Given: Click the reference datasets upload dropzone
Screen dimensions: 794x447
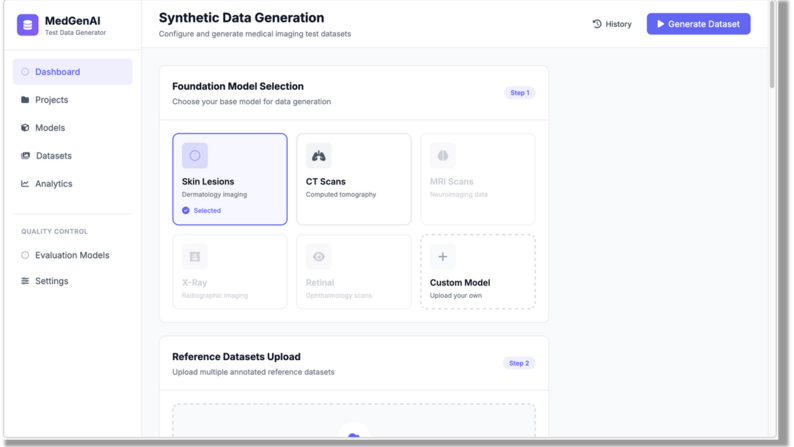Looking at the screenshot, I should tap(353, 422).
